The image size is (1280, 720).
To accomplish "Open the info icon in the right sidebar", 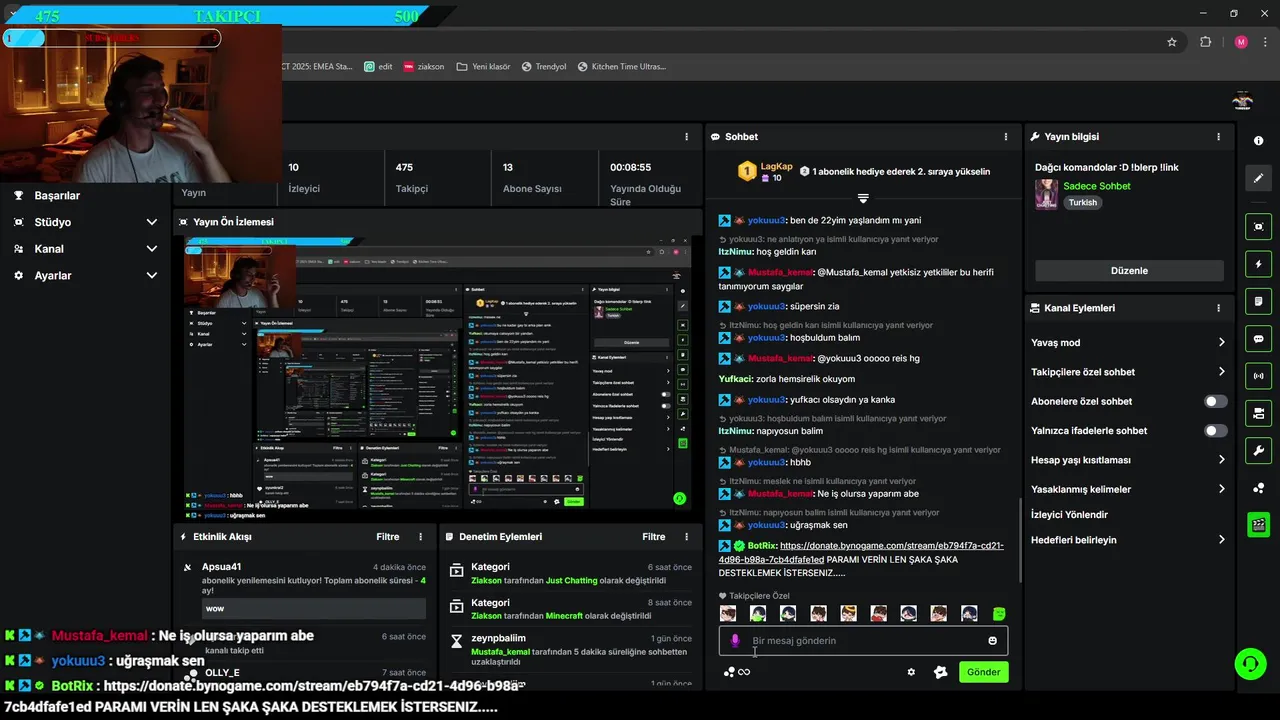I will tap(1258, 141).
